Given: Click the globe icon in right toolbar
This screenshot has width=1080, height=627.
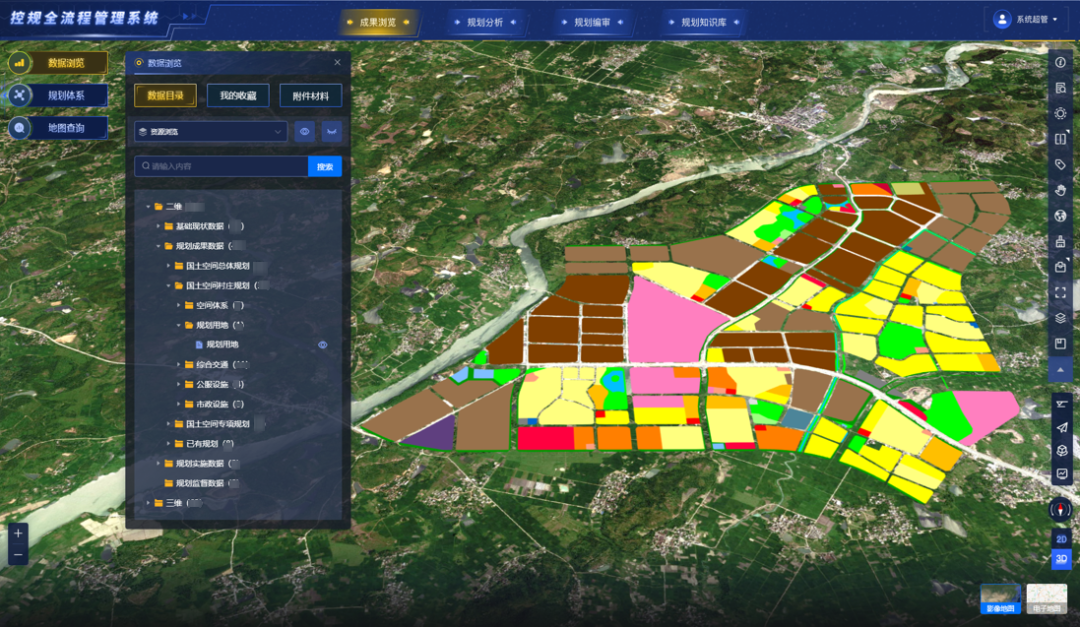Looking at the screenshot, I should coord(1060,215).
